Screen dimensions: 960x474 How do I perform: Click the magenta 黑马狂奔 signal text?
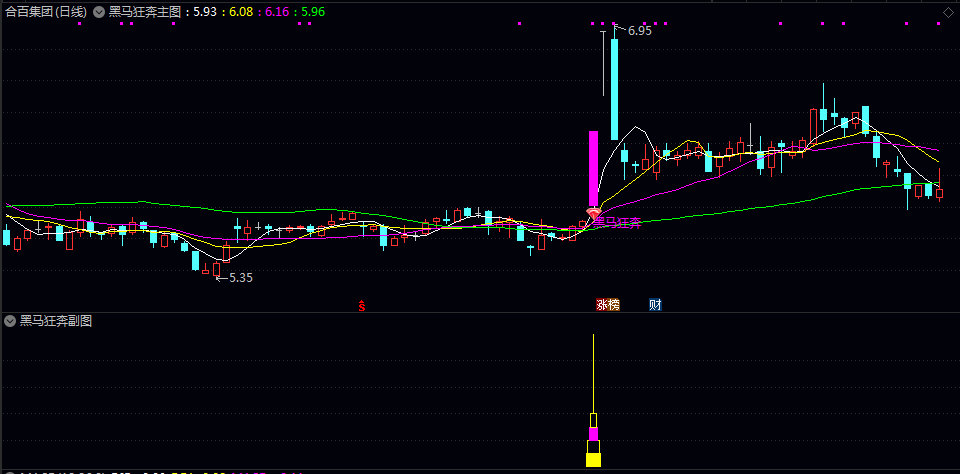pos(618,222)
